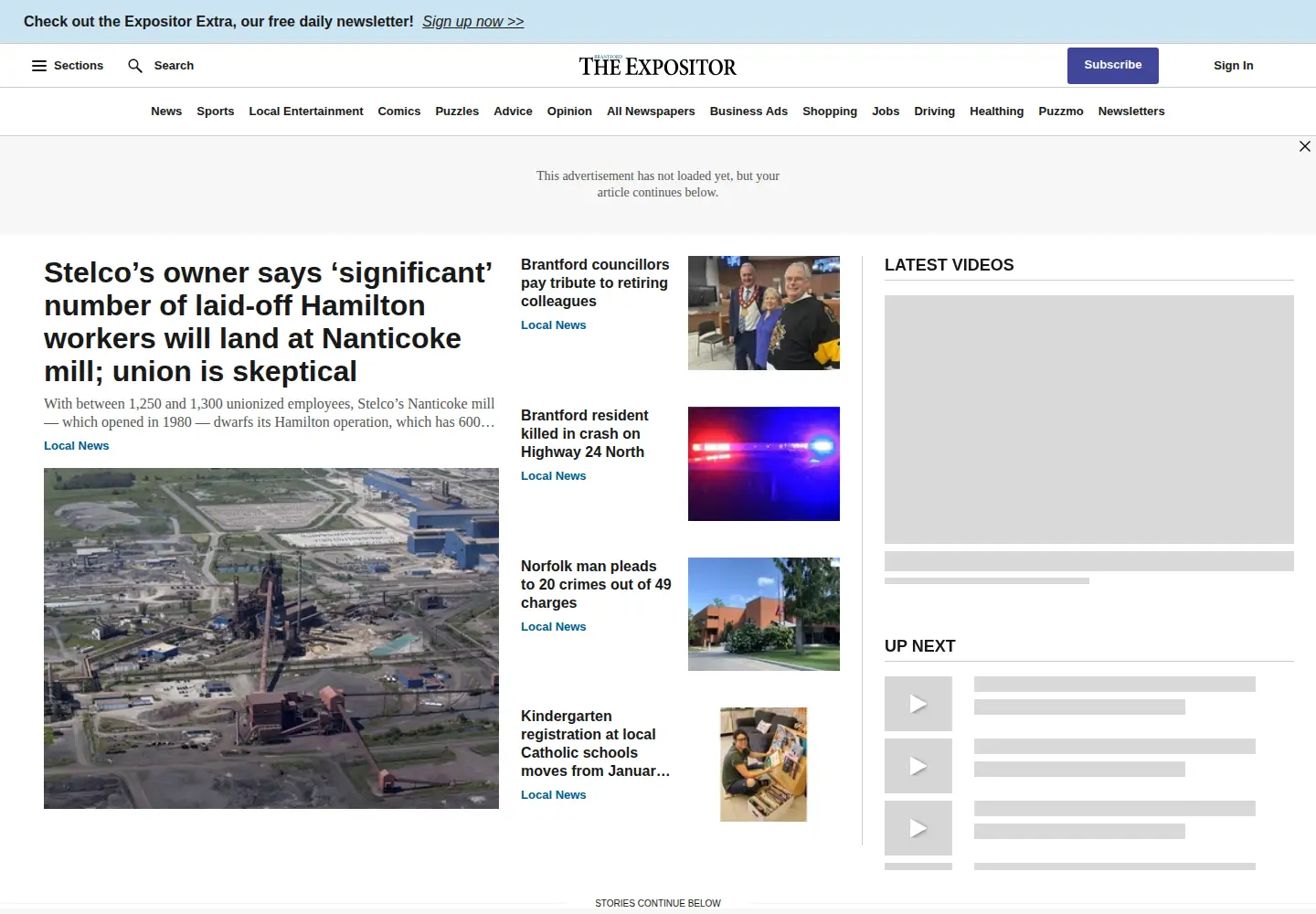Open the brick courthouse building photo
1316x914 pixels.
tap(764, 614)
